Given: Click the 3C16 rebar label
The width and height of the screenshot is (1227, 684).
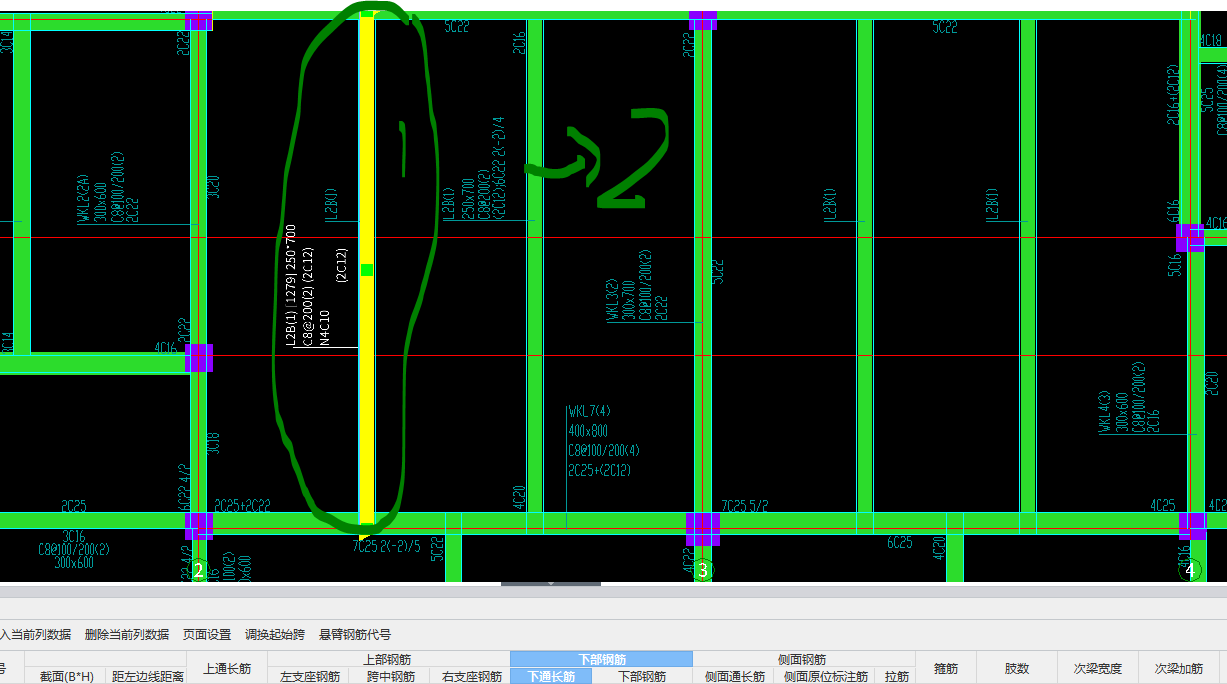Looking at the screenshot, I should (74, 537).
